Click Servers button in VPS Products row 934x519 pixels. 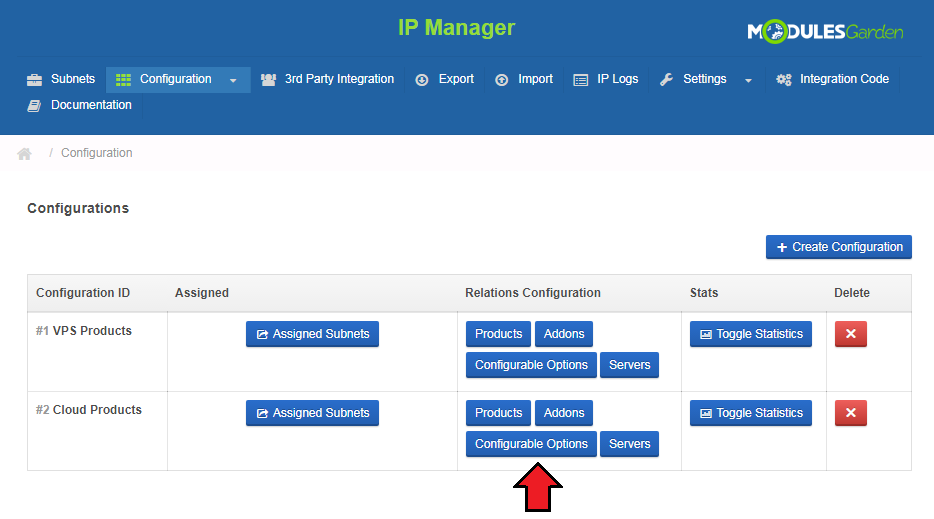[629, 365]
